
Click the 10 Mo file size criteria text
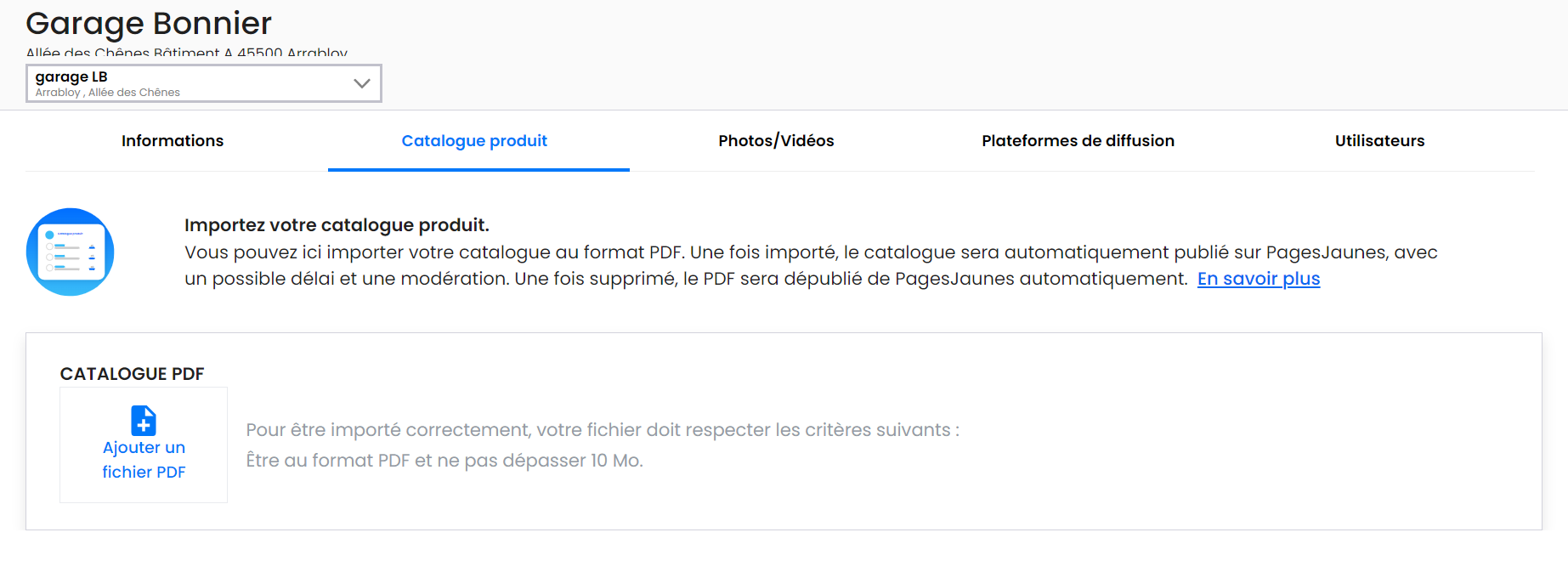[x=444, y=461]
